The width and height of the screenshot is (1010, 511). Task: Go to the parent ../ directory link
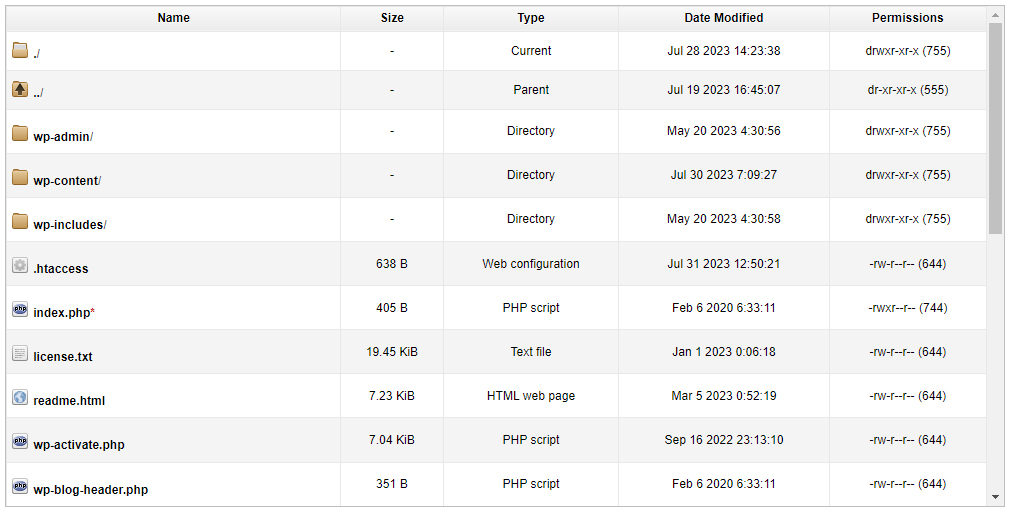[x=38, y=93]
